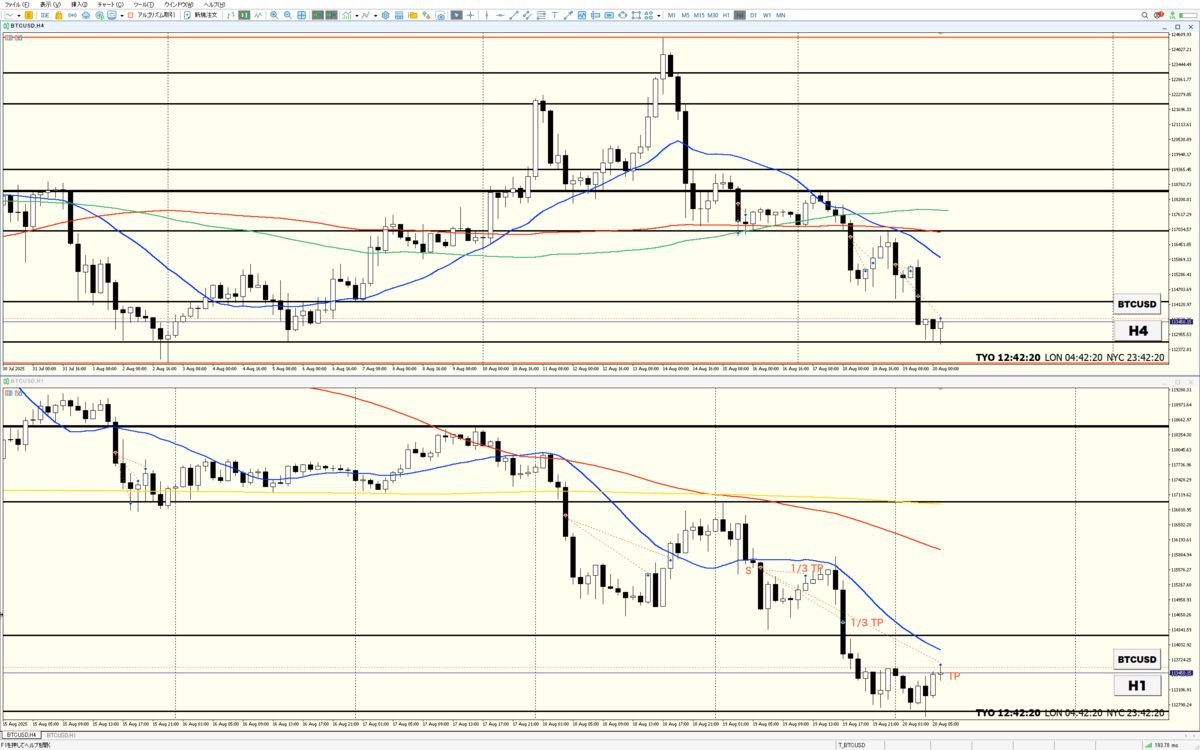Open the チャート (Chart) menu
1200x750 pixels.
pos(112,4)
